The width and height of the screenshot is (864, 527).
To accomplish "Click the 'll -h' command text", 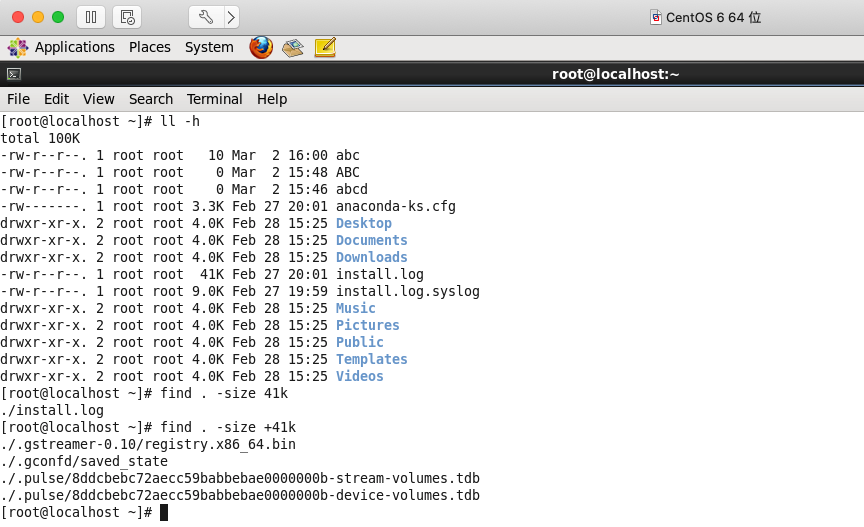I will pos(180,121).
